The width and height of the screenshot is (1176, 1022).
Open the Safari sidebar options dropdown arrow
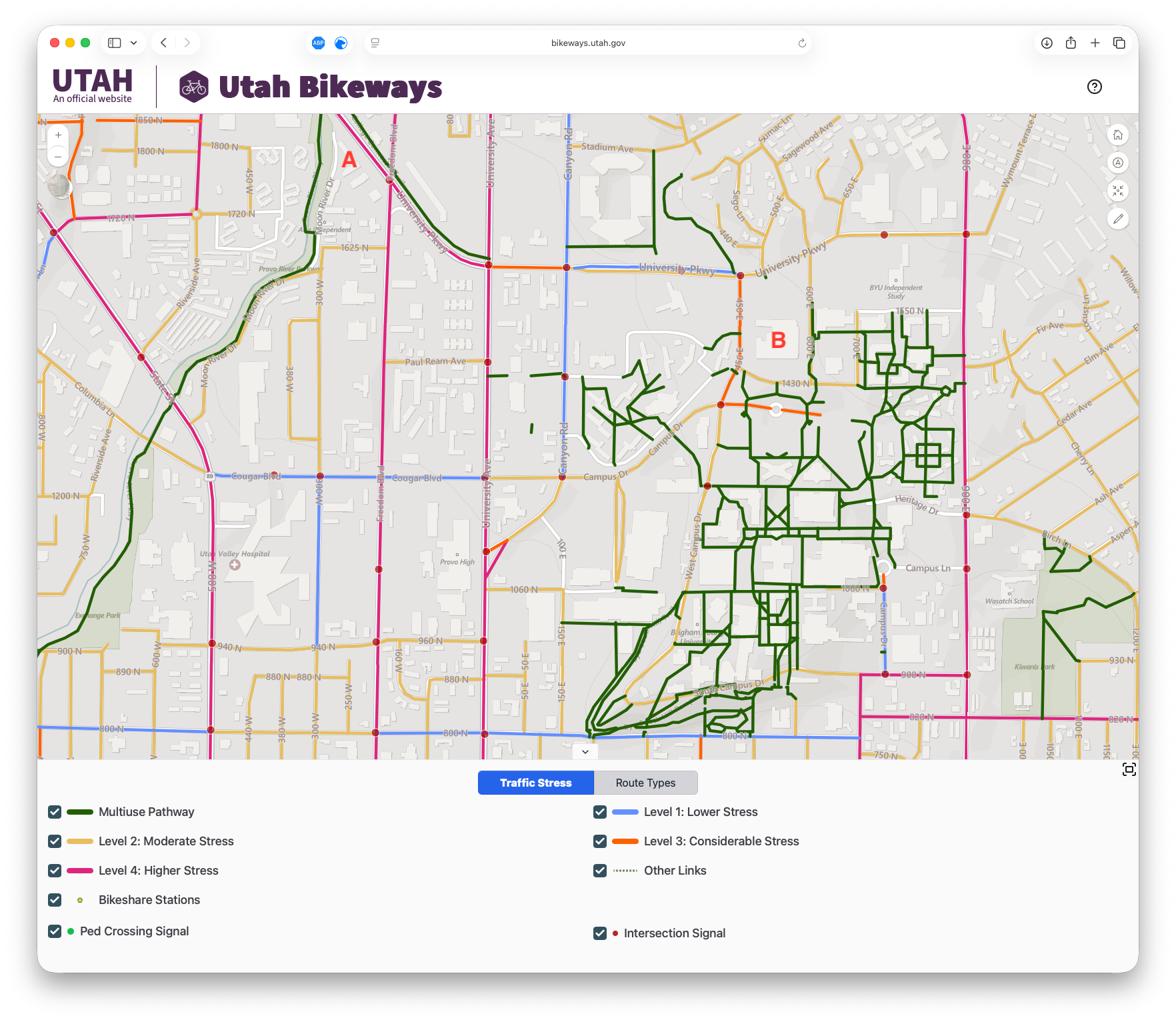pos(134,43)
